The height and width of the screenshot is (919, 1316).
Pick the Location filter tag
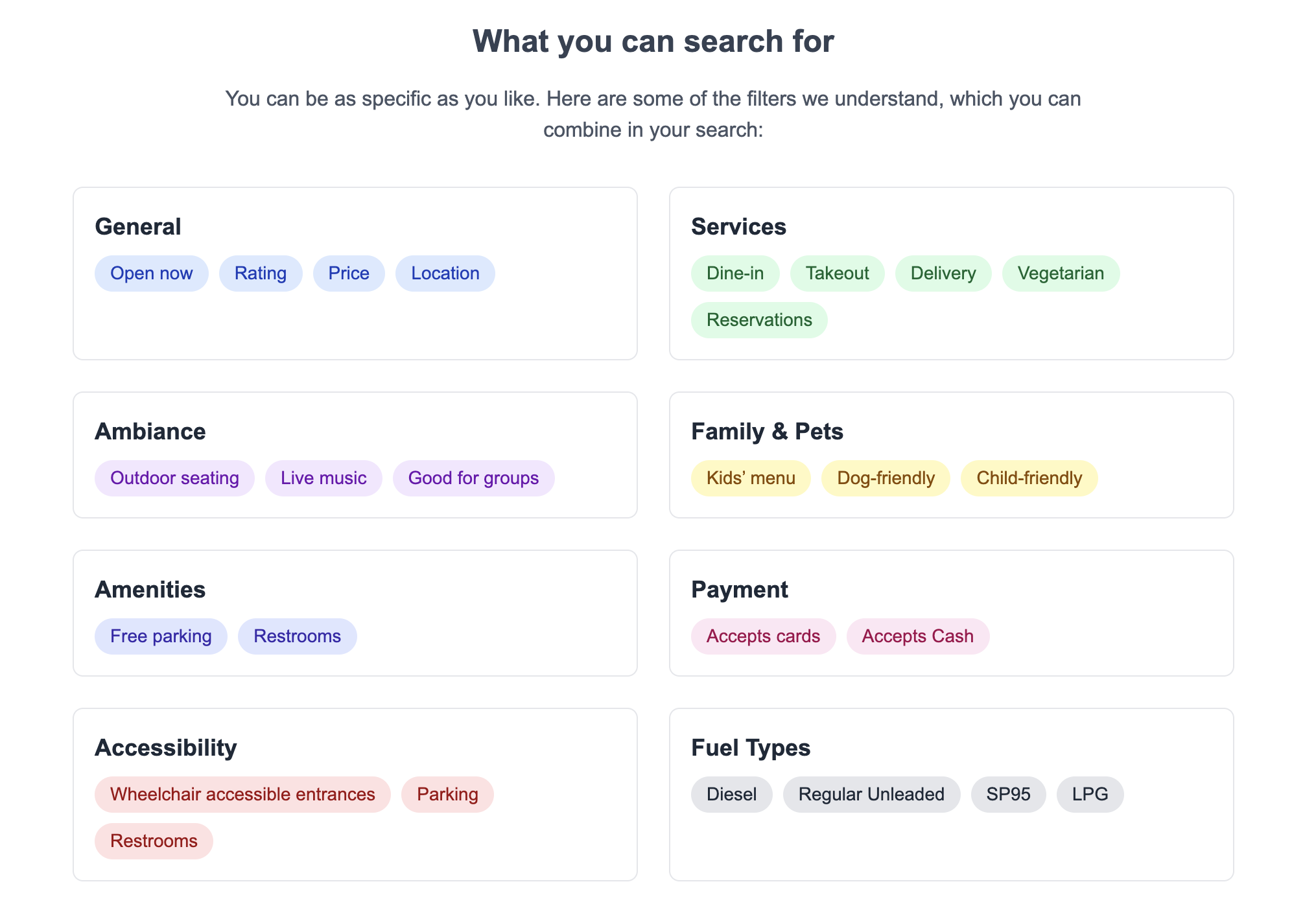[445, 273]
